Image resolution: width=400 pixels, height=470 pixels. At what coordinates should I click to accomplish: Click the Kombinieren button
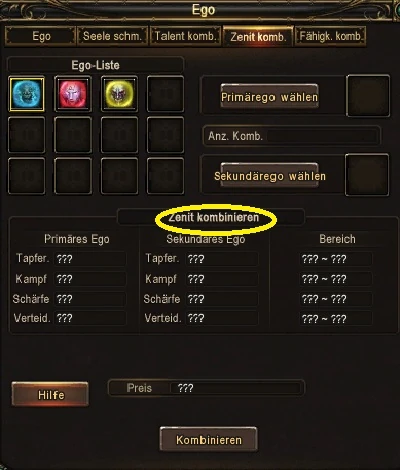click(209, 439)
